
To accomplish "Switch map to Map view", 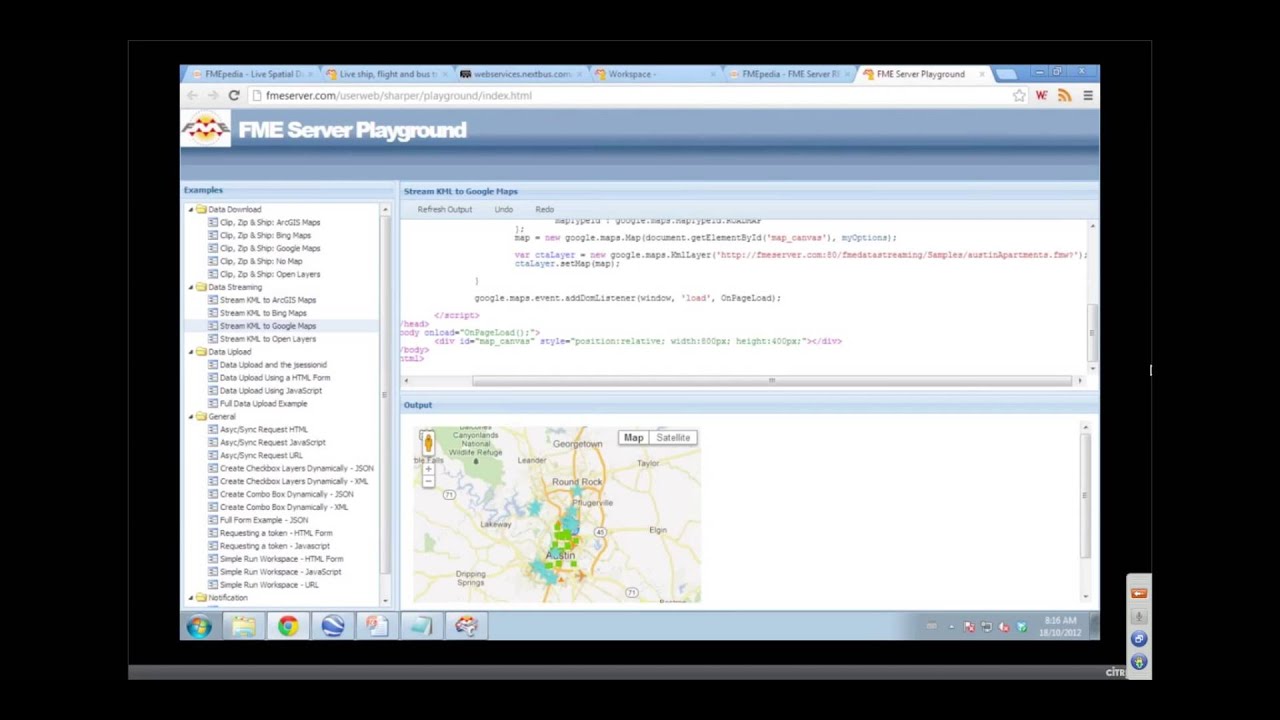I will [x=634, y=438].
